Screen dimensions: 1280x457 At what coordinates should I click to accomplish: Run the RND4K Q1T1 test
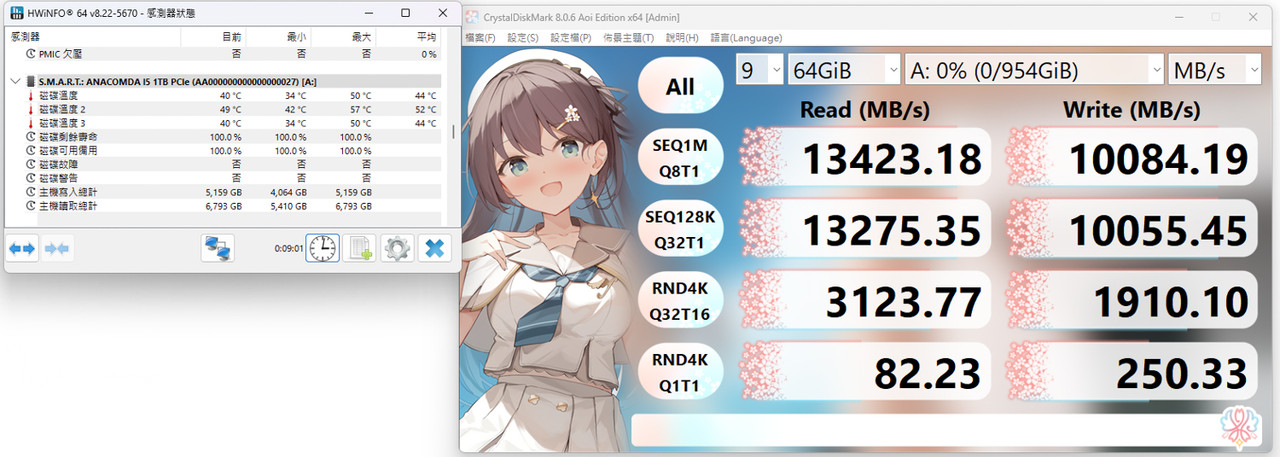pyautogui.click(x=680, y=374)
